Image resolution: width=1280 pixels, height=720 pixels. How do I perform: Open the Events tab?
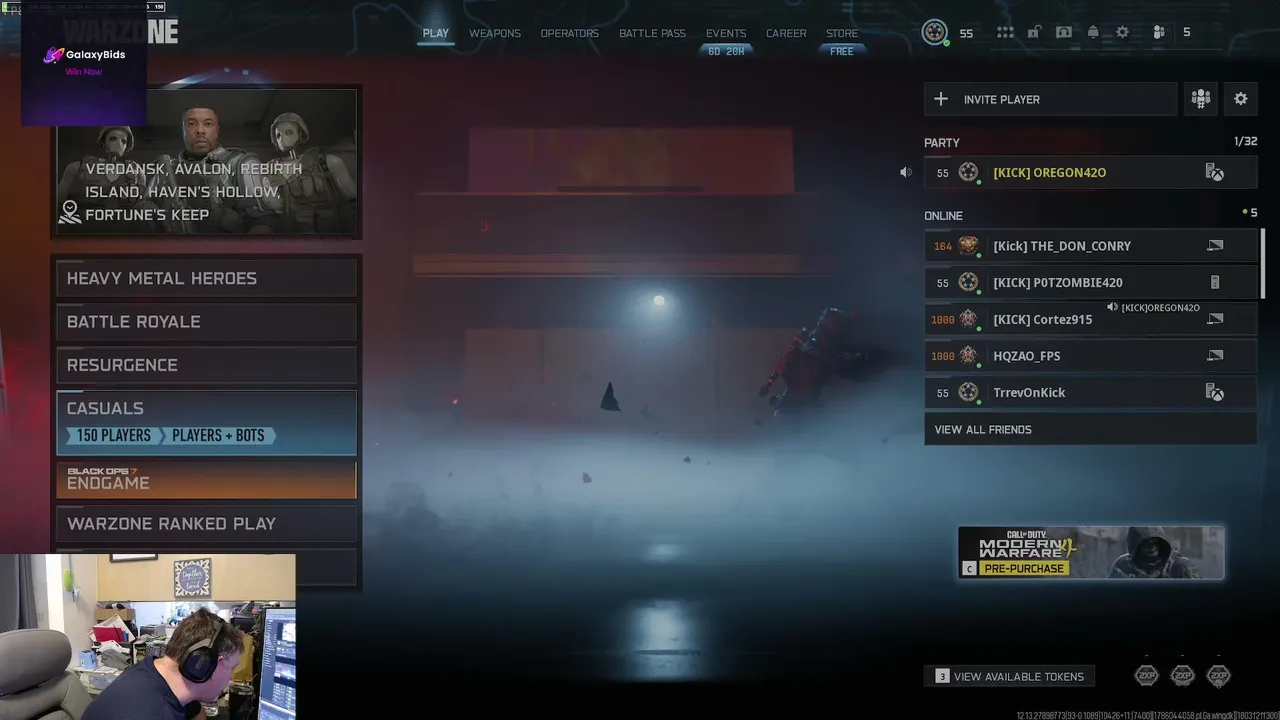726,33
